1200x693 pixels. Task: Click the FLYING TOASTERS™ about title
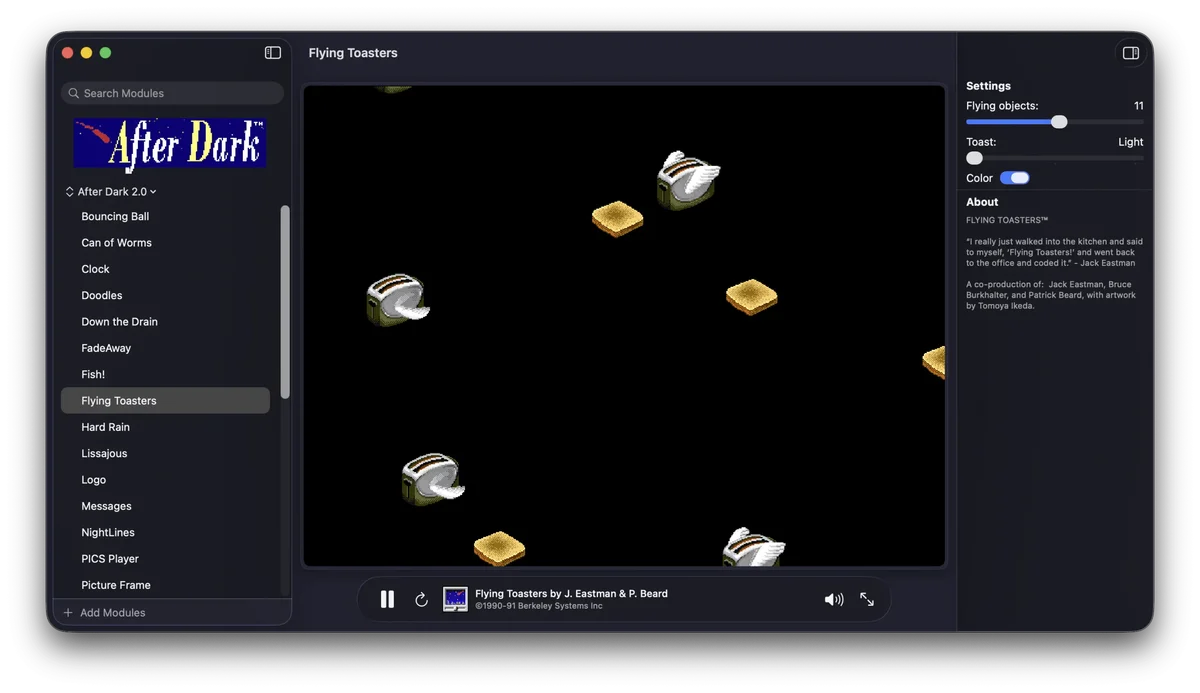tap(1007, 220)
